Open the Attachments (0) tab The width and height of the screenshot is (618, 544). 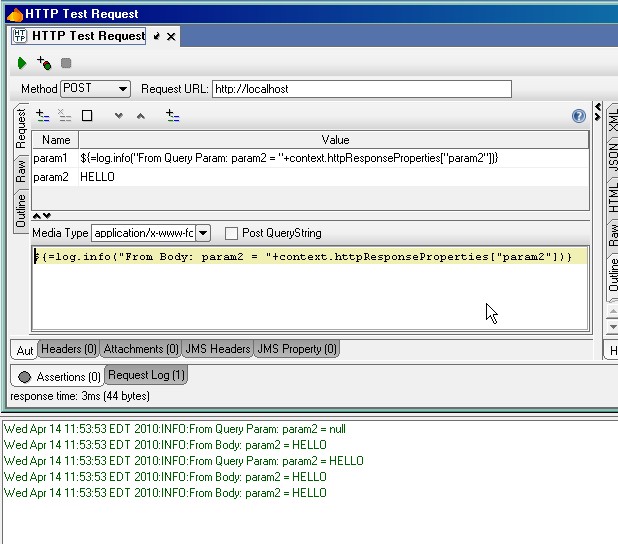(x=141, y=349)
